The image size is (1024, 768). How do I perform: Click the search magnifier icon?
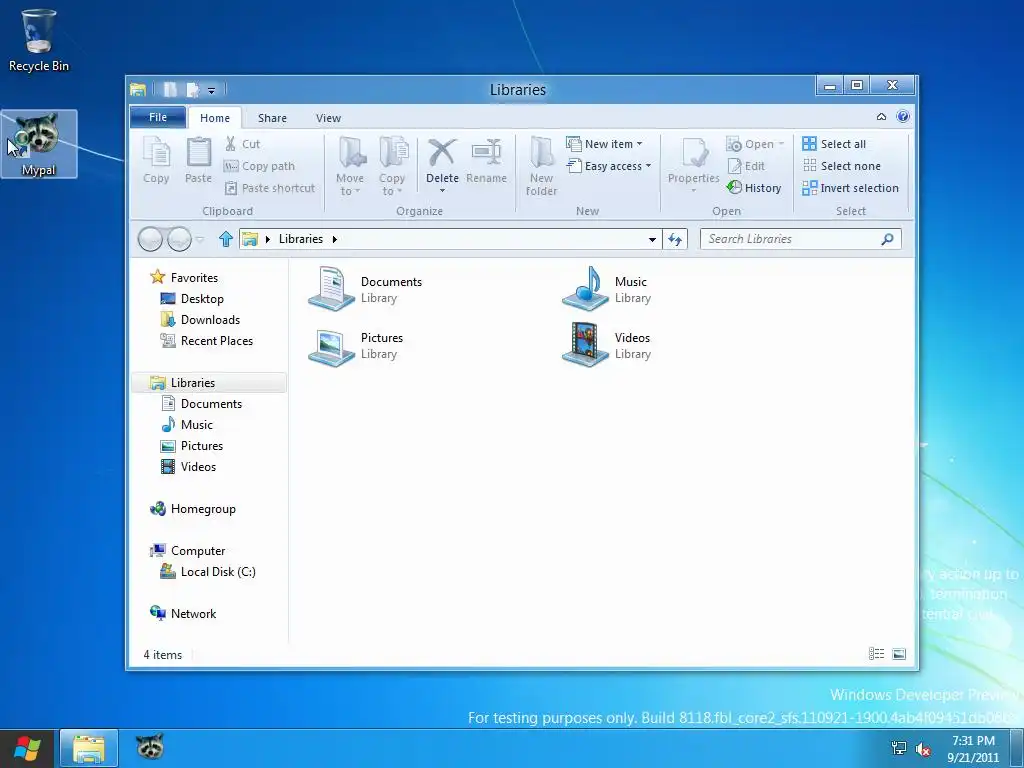tap(888, 239)
